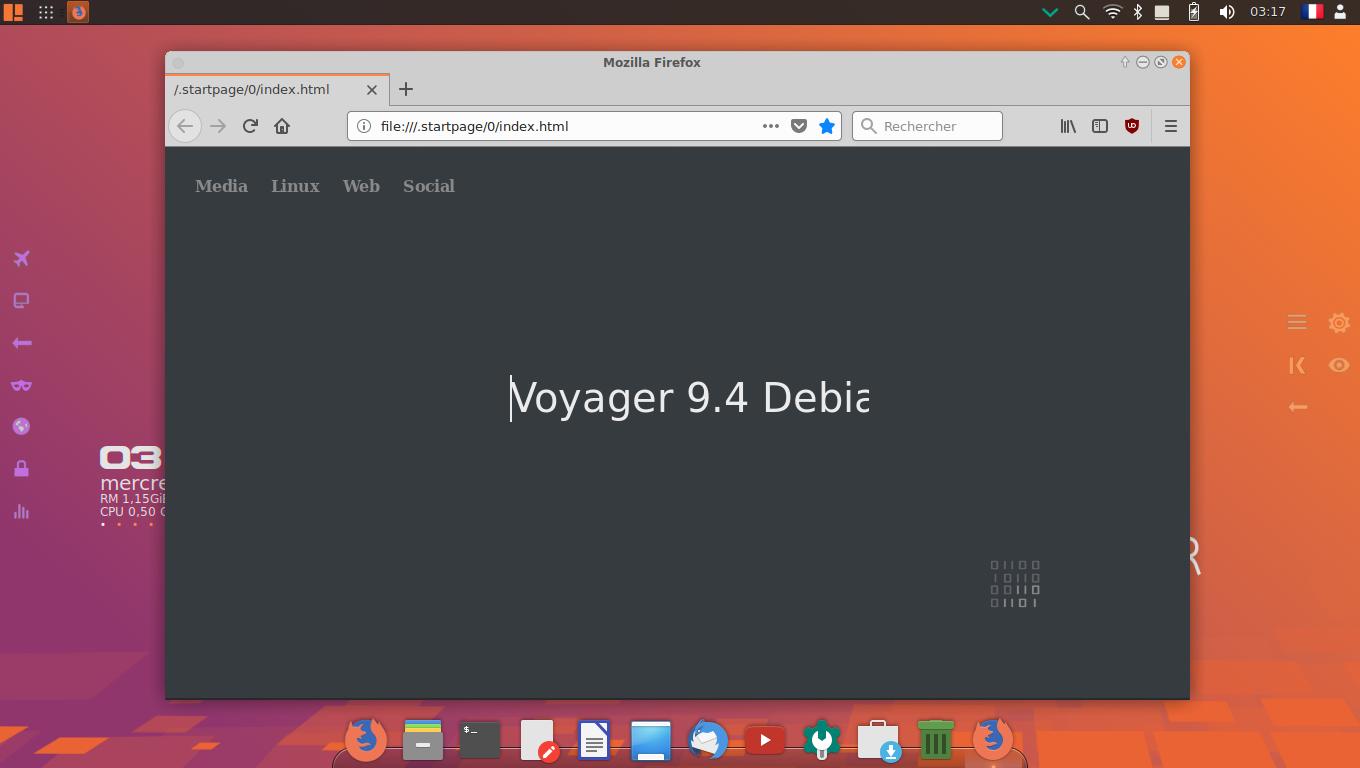Click the three-lines icon on the right desktop panel
The height and width of the screenshot is (768, 1360).
(1297, 322)
